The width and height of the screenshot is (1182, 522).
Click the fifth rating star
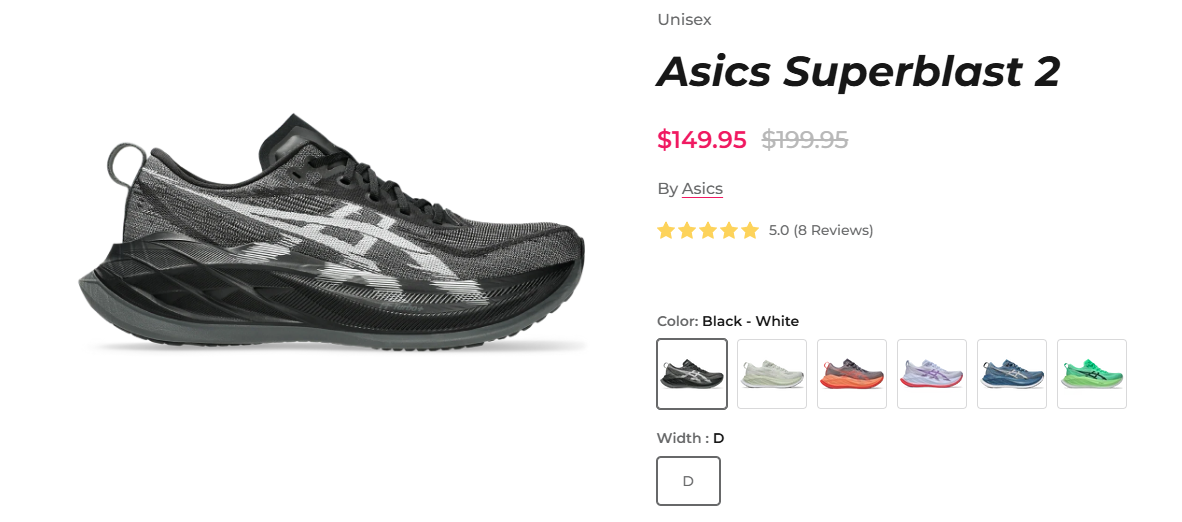point(750,231)
